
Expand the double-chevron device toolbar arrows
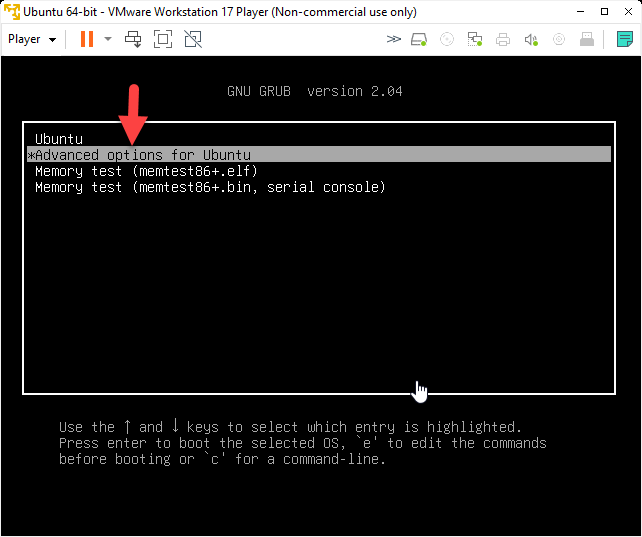click(x=393, y=39)
